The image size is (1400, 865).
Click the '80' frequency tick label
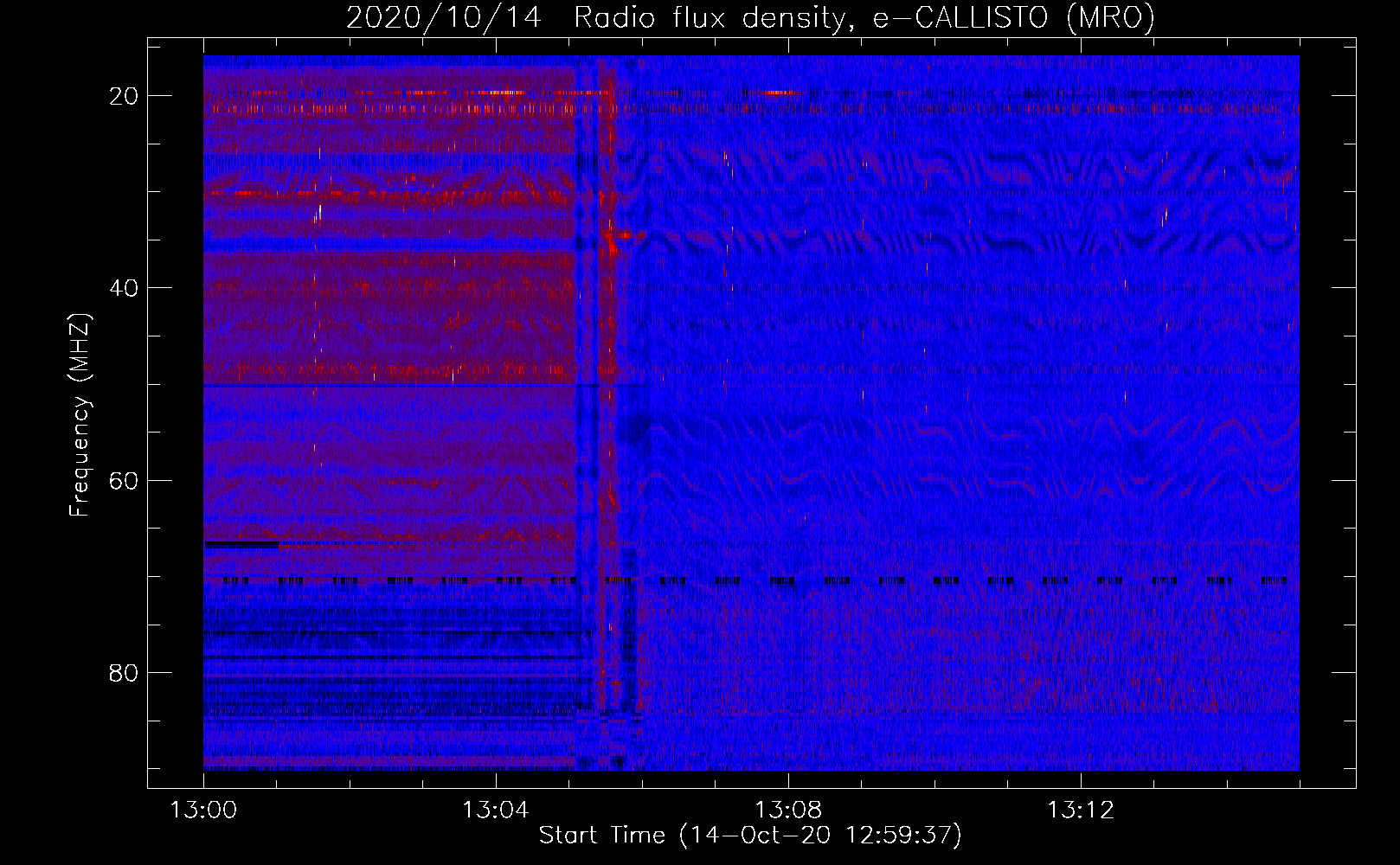click(x=124, y=672)
